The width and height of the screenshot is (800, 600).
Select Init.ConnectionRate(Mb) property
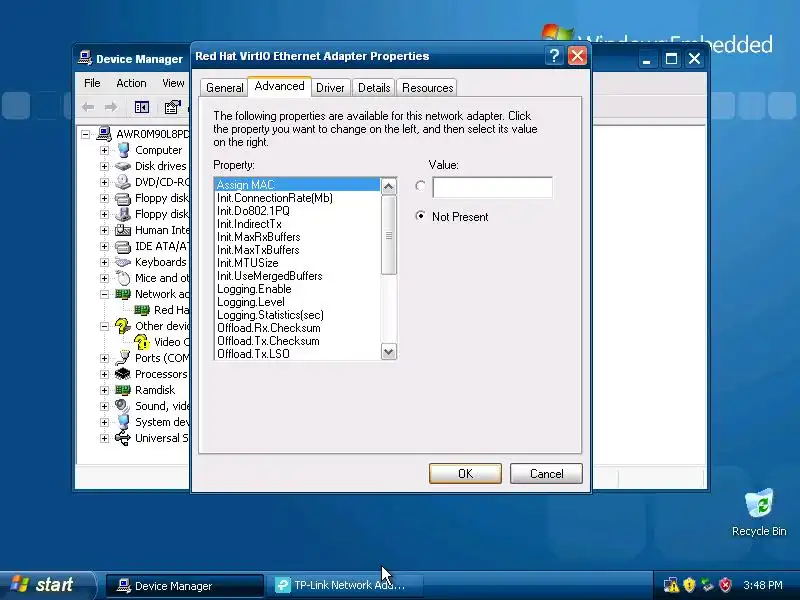297,198
